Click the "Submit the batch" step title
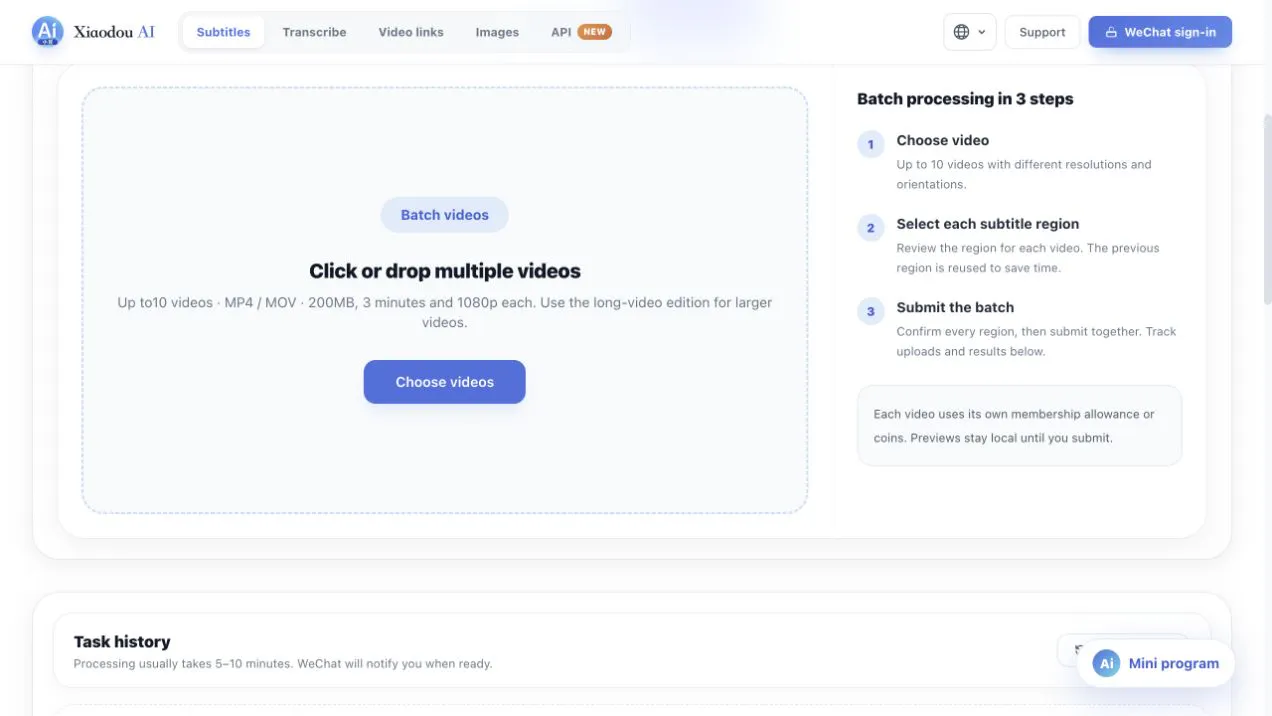Image resolution: width=1272 pixels, height=716 pixels. pos(955,307)
